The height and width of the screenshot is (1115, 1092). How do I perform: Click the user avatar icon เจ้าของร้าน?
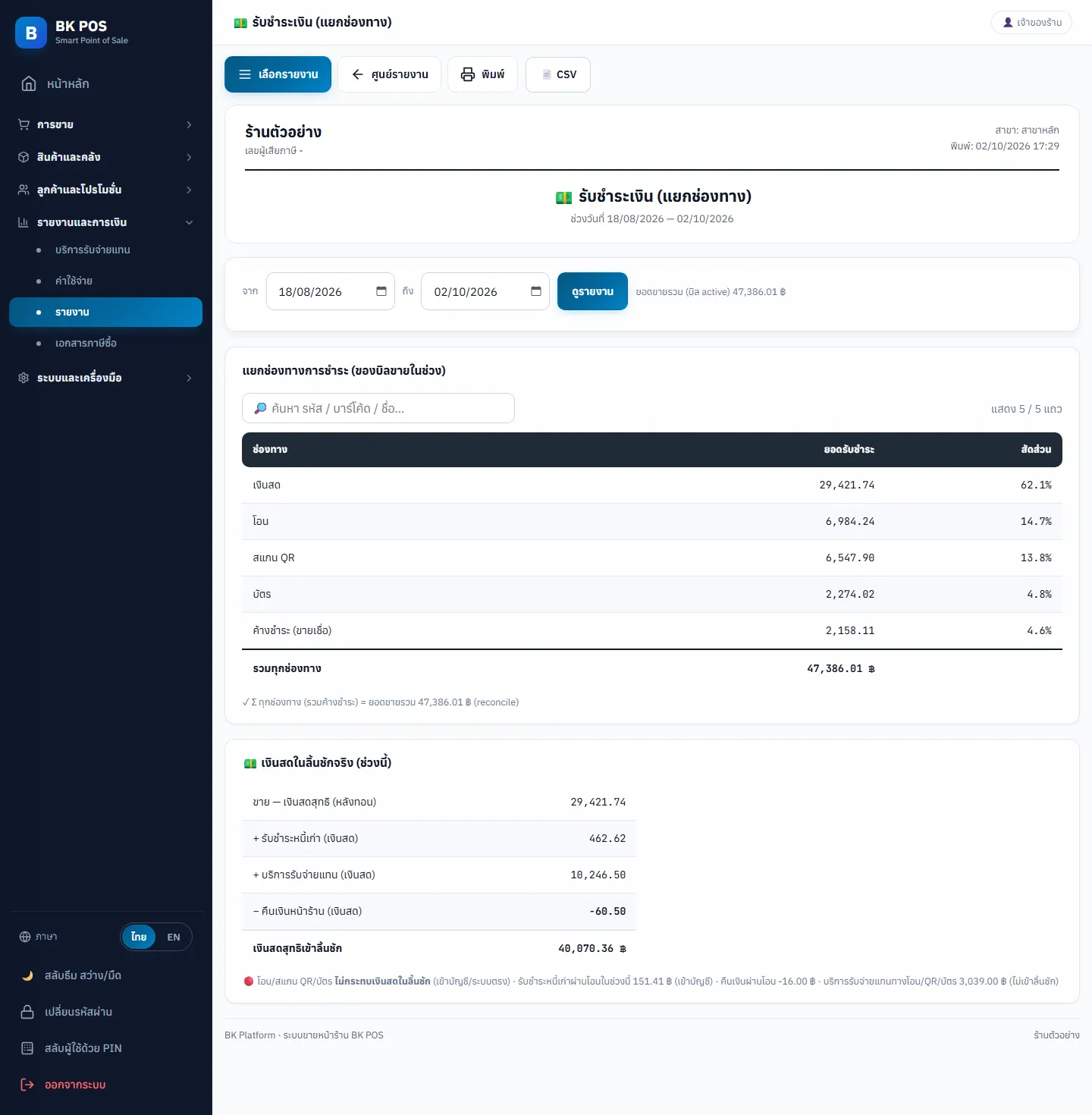(x=1008, y=23)
